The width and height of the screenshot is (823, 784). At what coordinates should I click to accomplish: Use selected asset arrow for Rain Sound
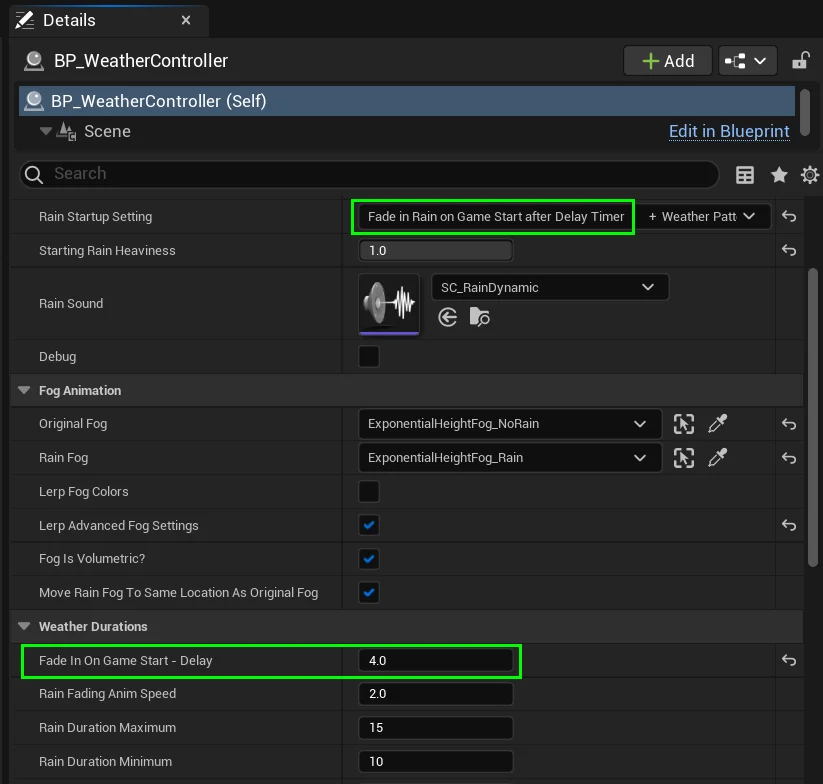[448, 317]
